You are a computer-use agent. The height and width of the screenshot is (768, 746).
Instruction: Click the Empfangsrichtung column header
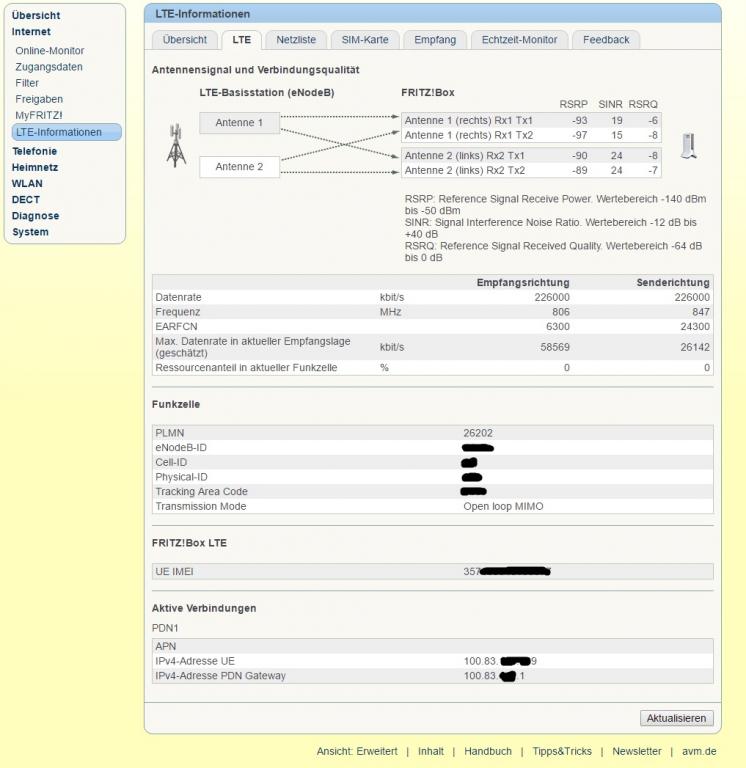[523, 283]
